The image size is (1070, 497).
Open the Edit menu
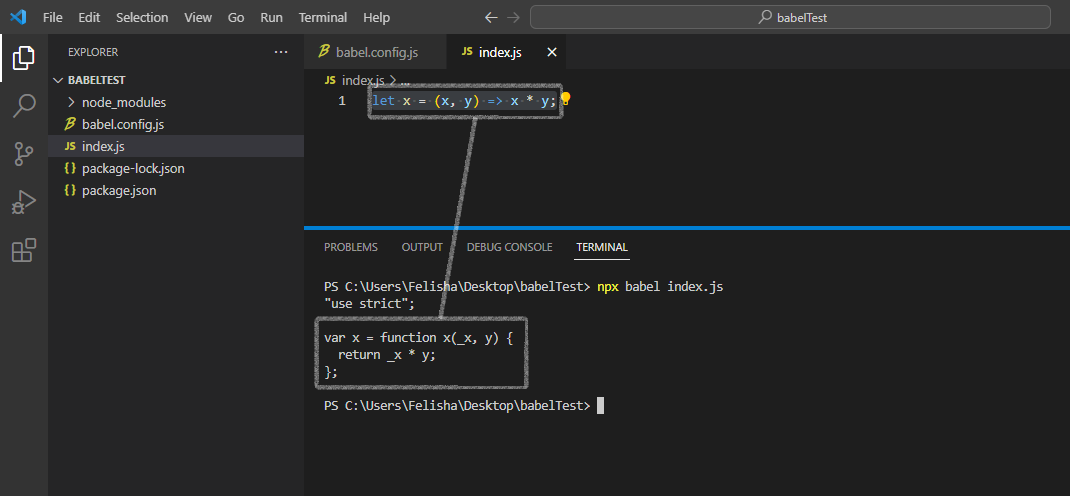click(x=89, y=18)
